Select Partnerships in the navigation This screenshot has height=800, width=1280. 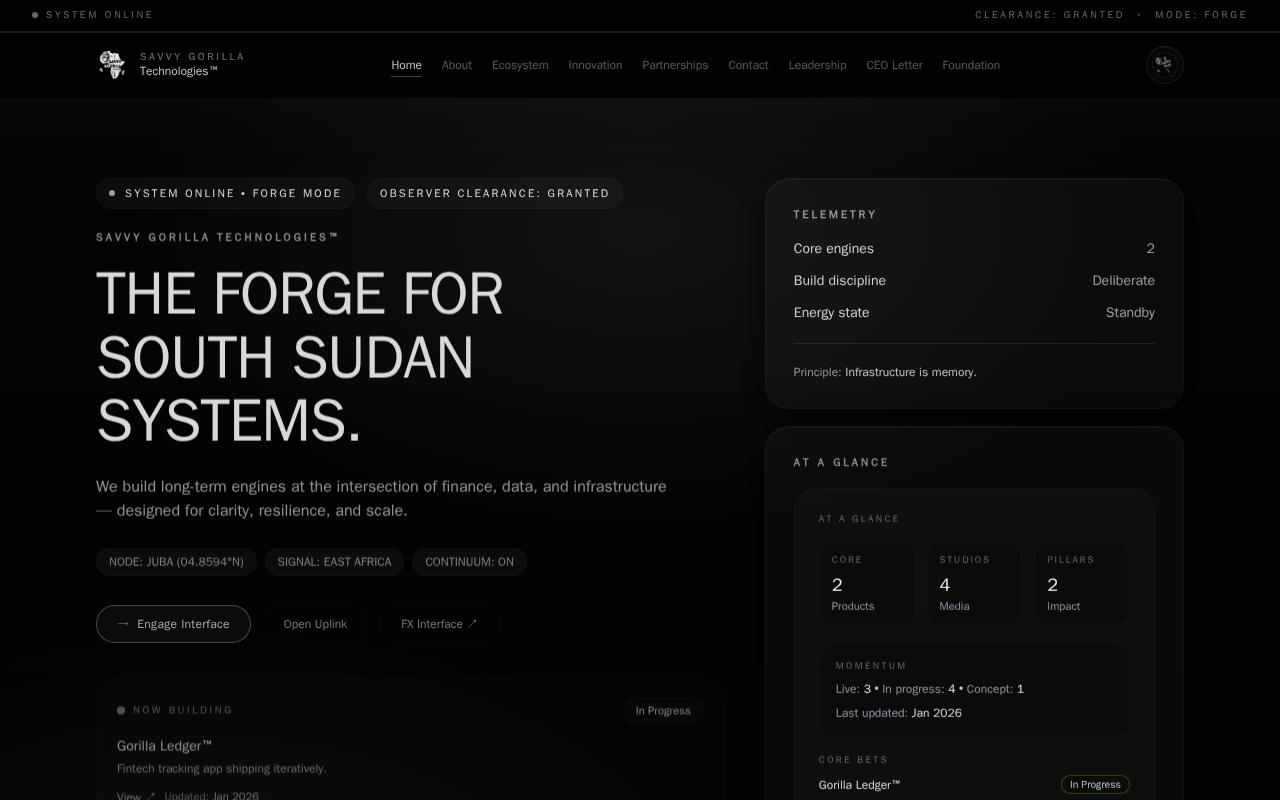coord(675,65)
